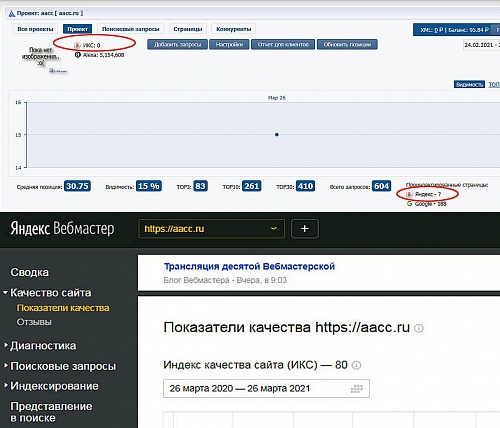
Task: Open the Поисковые запросы tab in project view
Action: tap(131, 29)
